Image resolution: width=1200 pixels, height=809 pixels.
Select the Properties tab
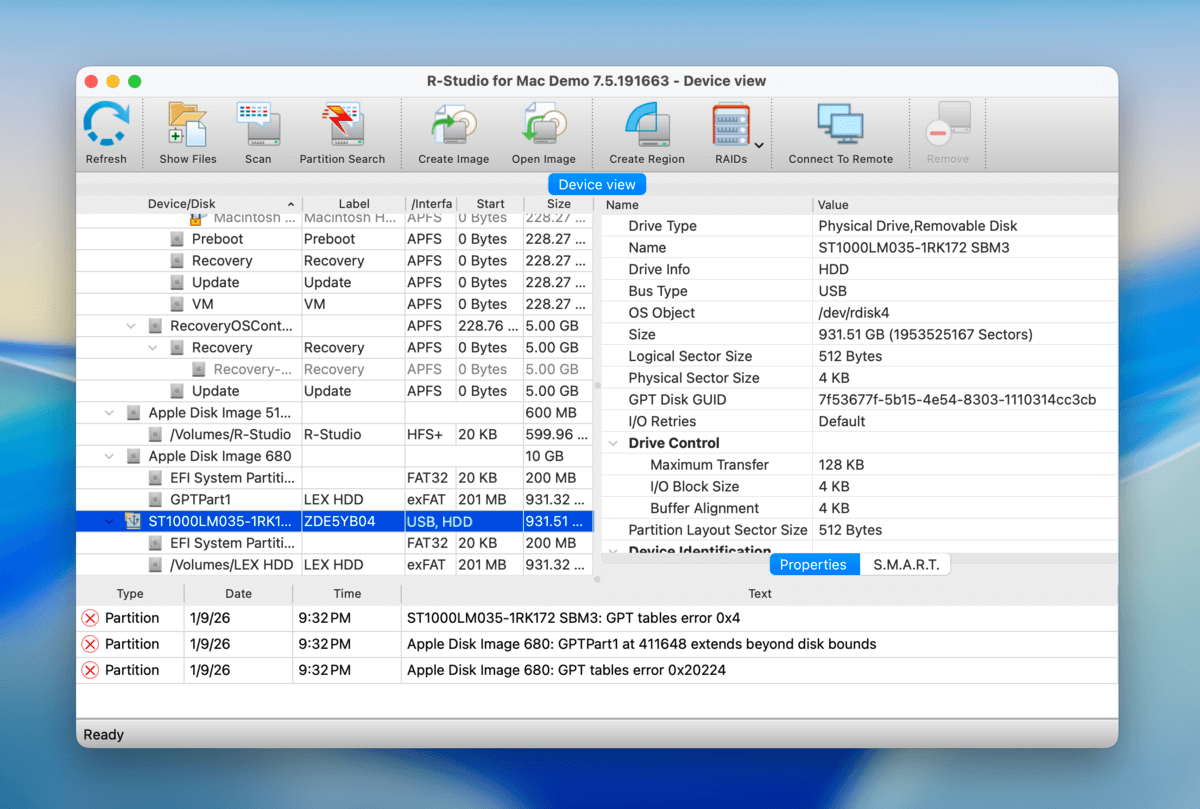(813, 565)
